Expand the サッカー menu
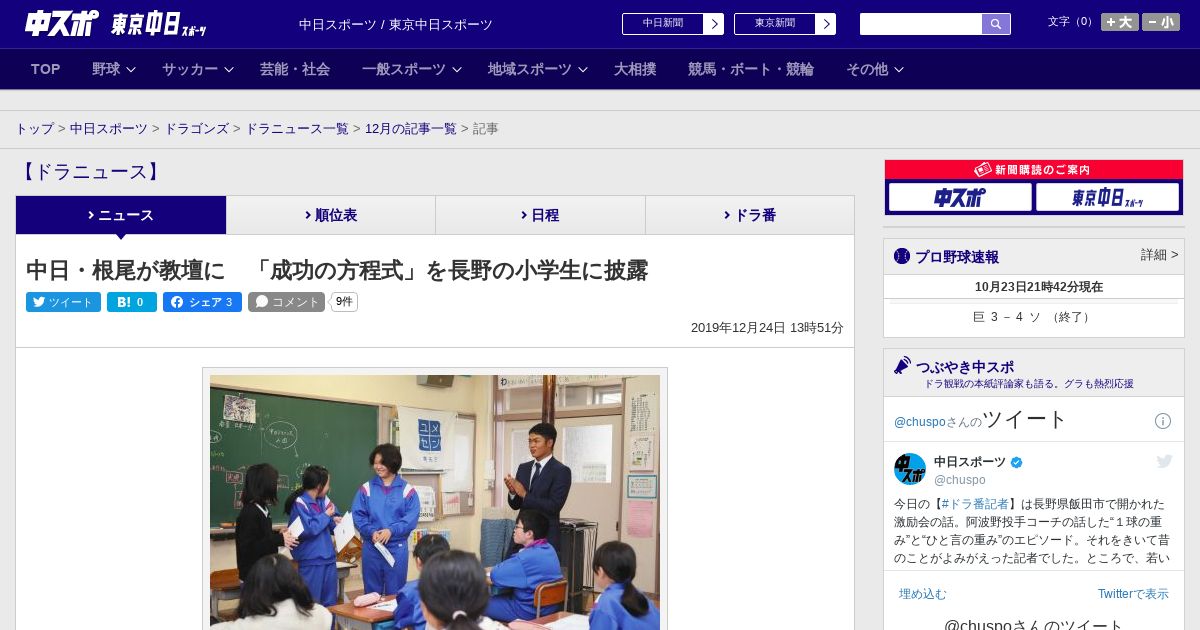The width and height of the screenshot is (1200, 630). pos(198,69)
